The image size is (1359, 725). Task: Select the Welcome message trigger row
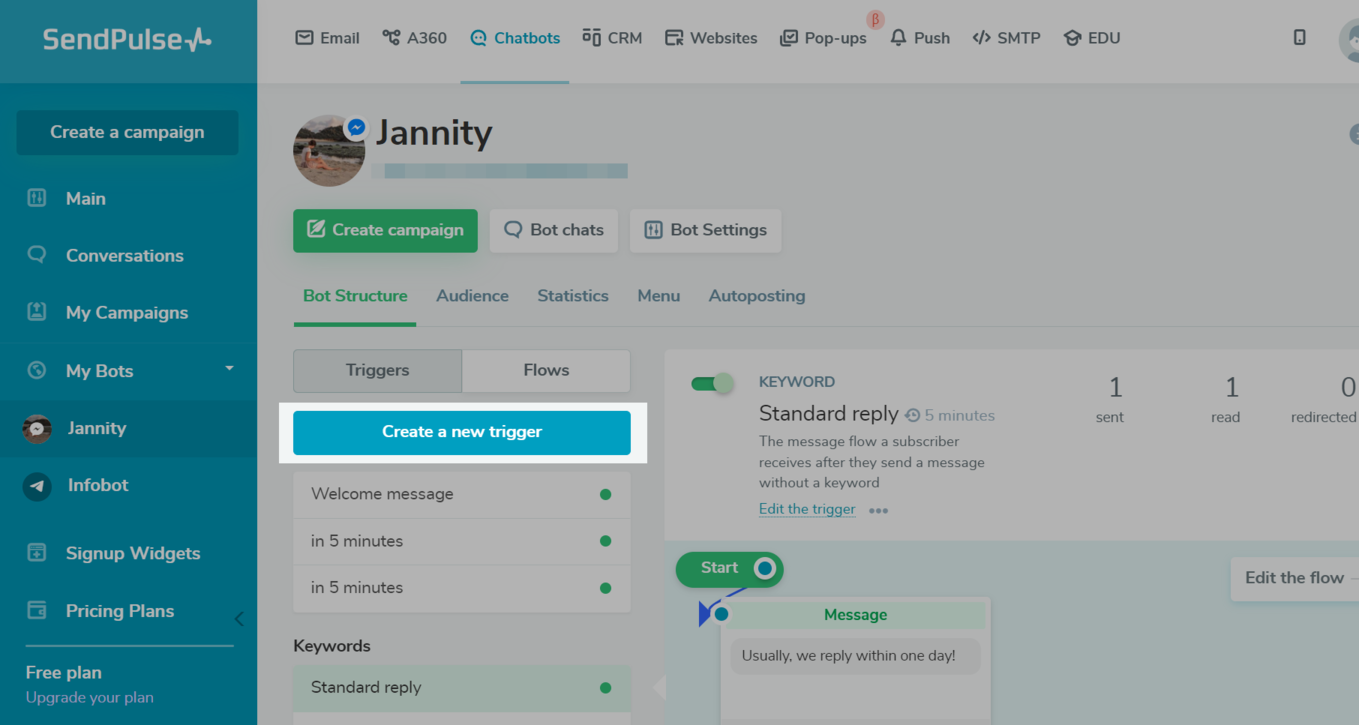pos(462,494)
